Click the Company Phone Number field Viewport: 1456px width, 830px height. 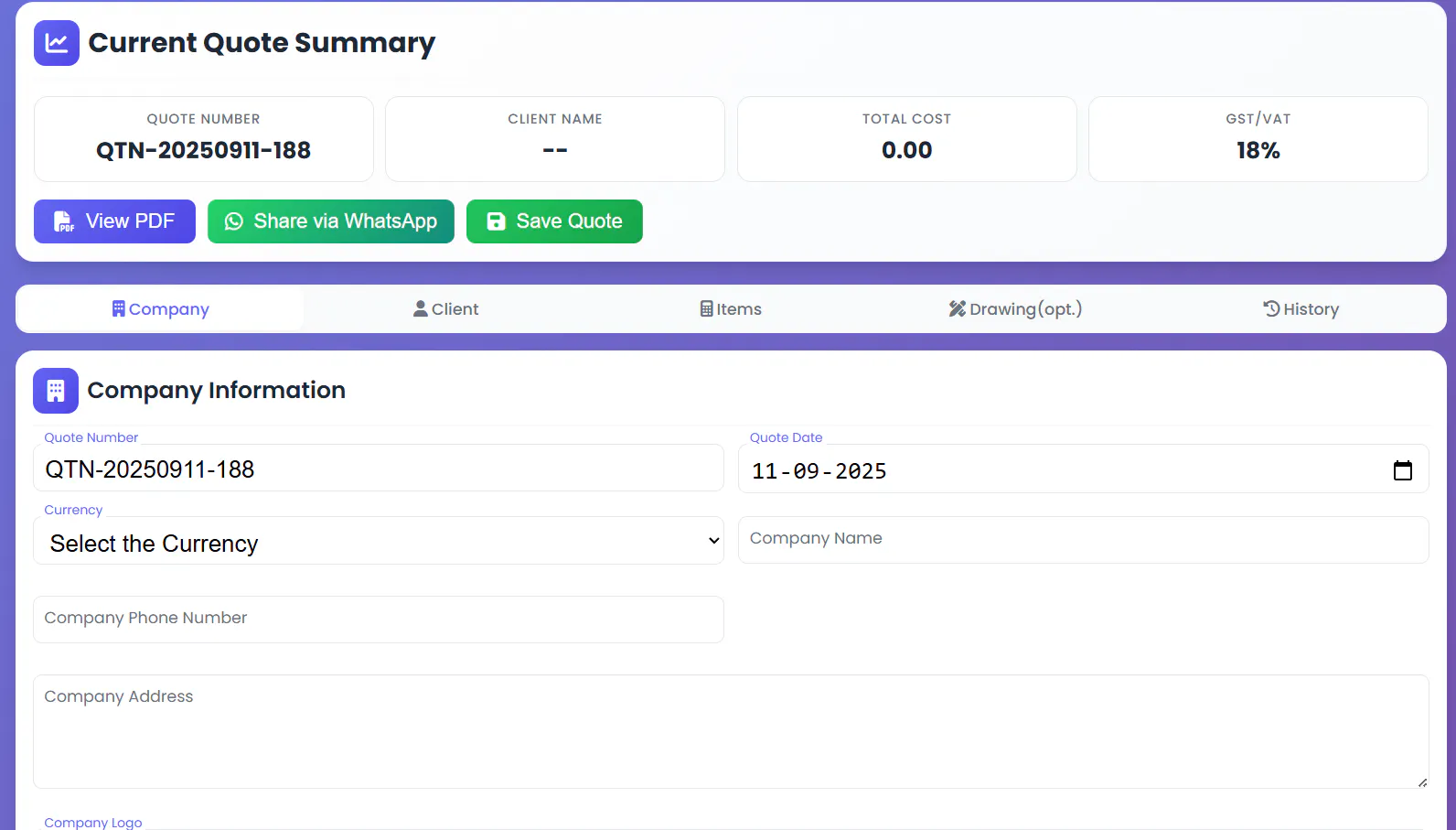tap(379, 620)
